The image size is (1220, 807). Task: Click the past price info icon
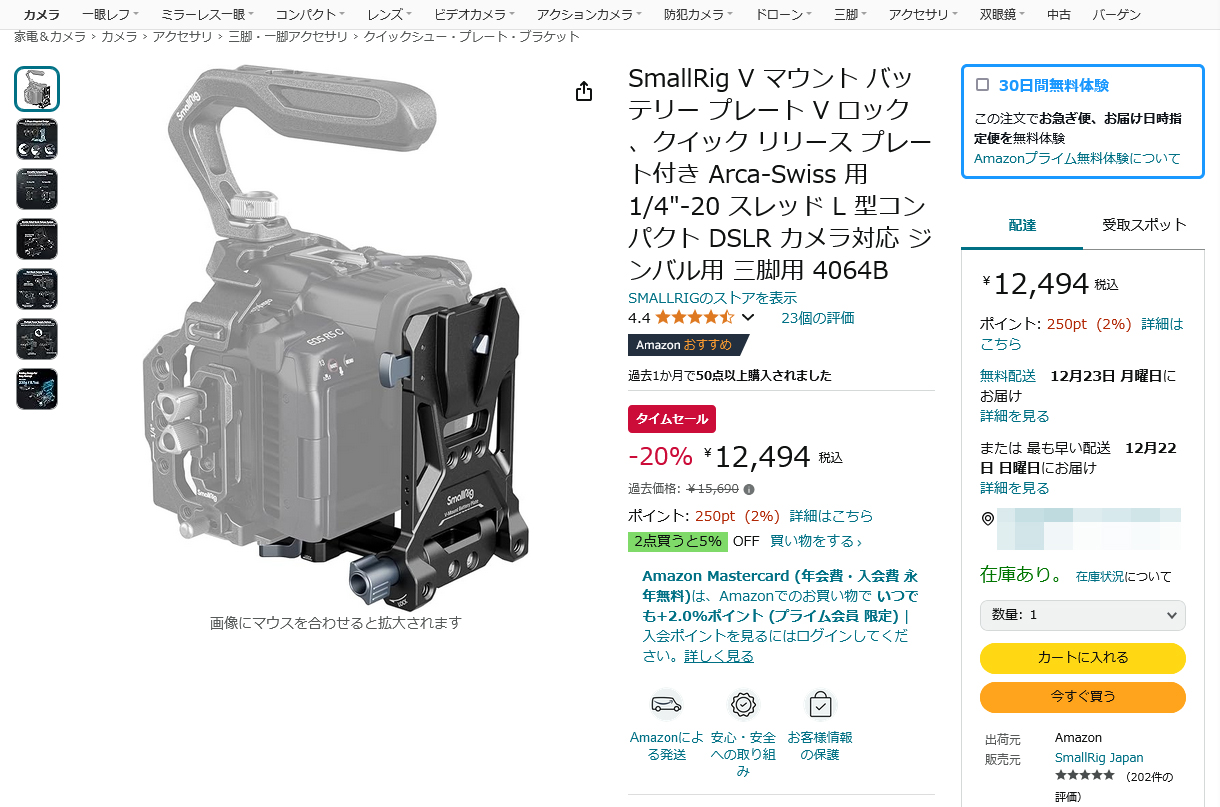(x=749, y=490)
